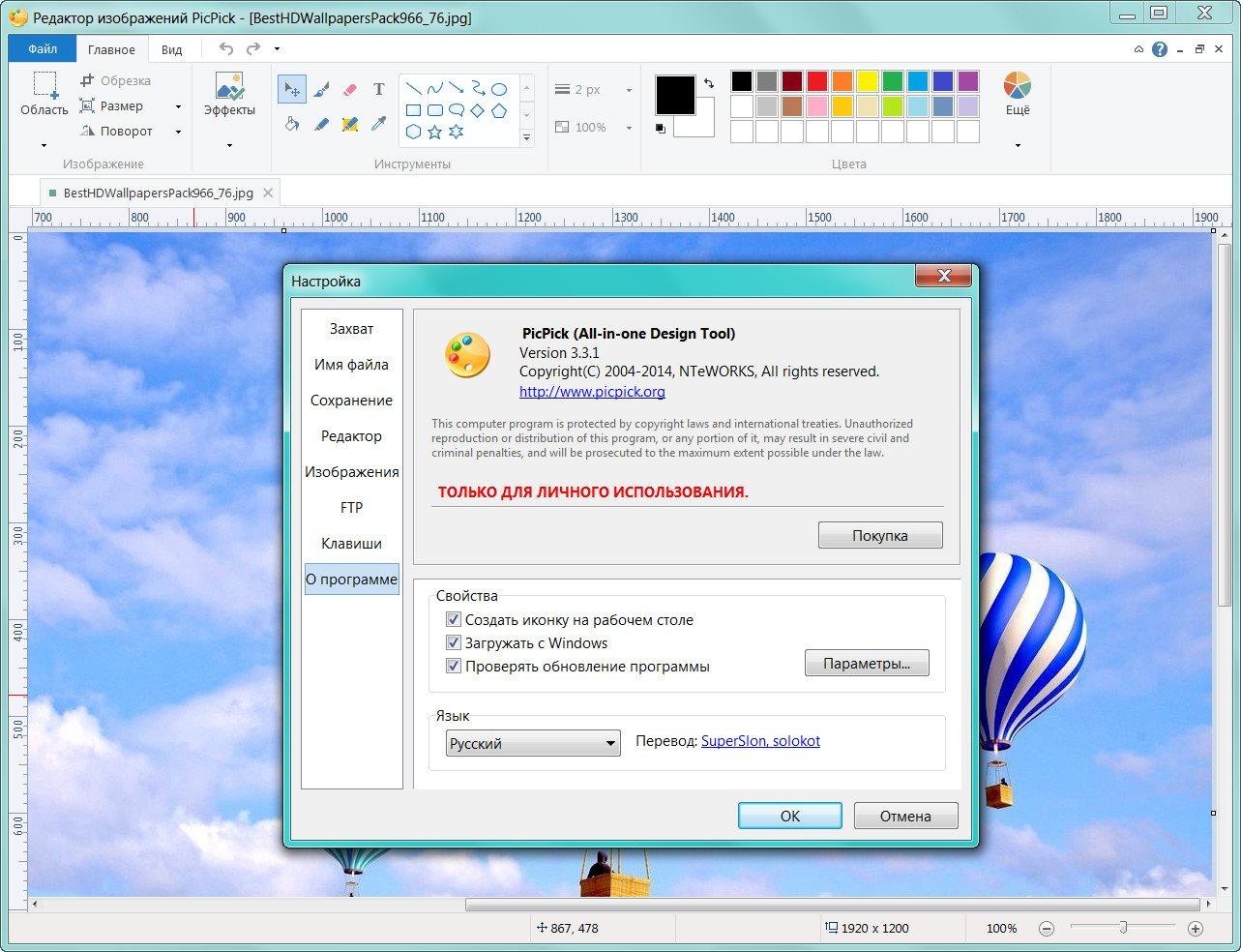Open the Сохранение settings section
Screen dimensions: 1241x952
coord(351,401)
